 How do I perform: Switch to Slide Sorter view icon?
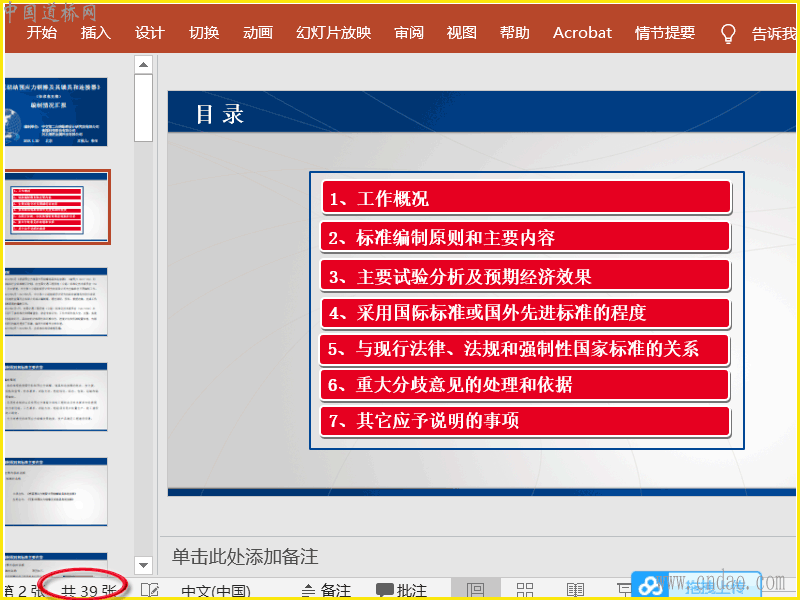pos(525,590)
